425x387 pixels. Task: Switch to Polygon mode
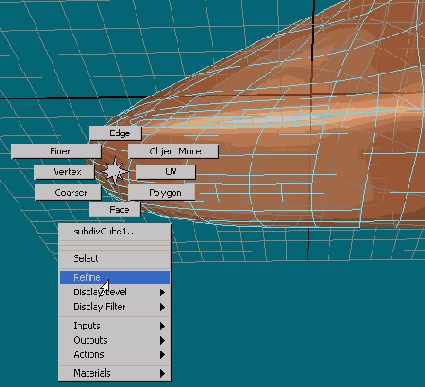click(x=162, y=192)
